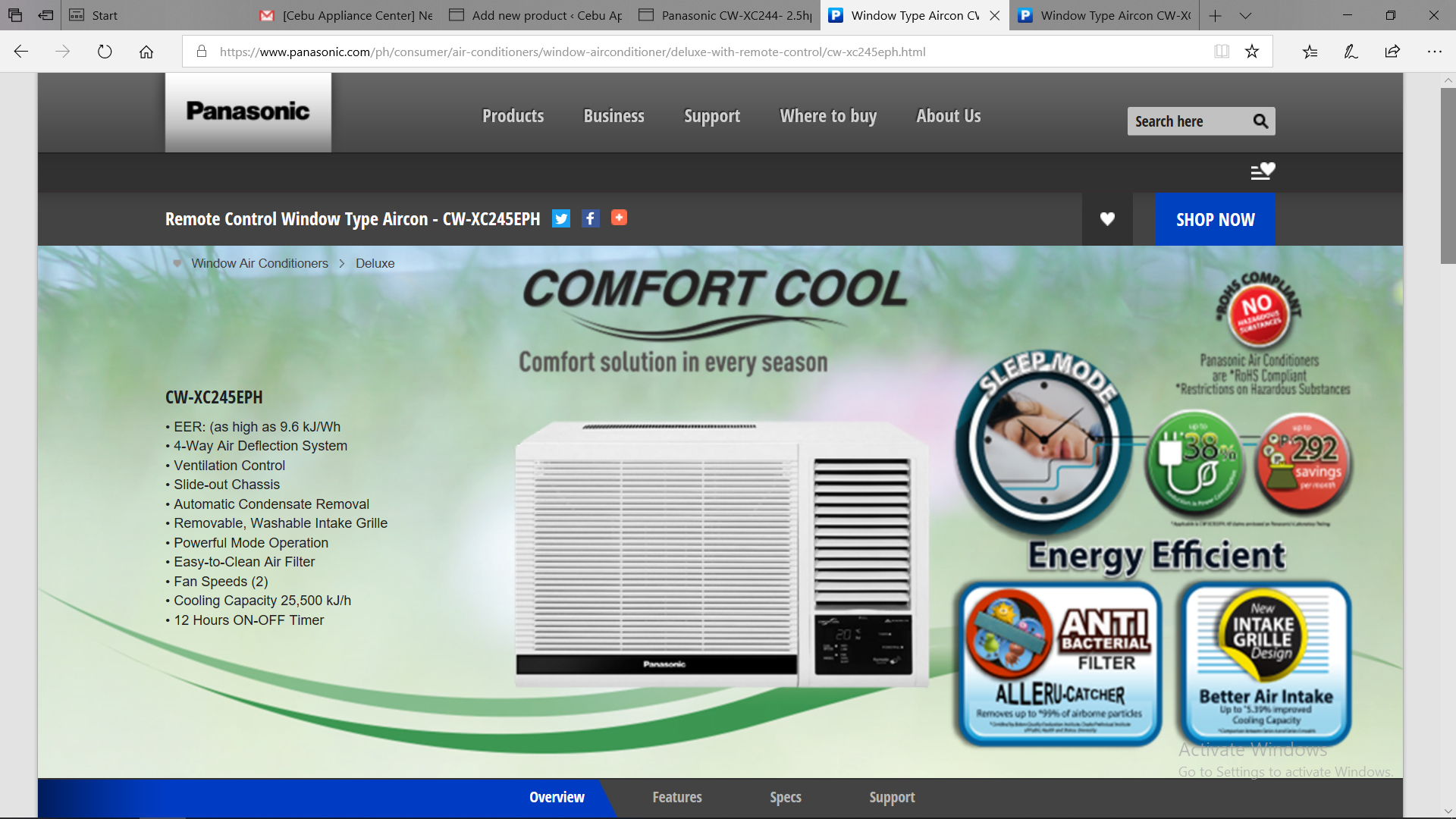Click the search magnifier icon
The width and height of the screenshot is (1456, 819).
point(1260,121)
